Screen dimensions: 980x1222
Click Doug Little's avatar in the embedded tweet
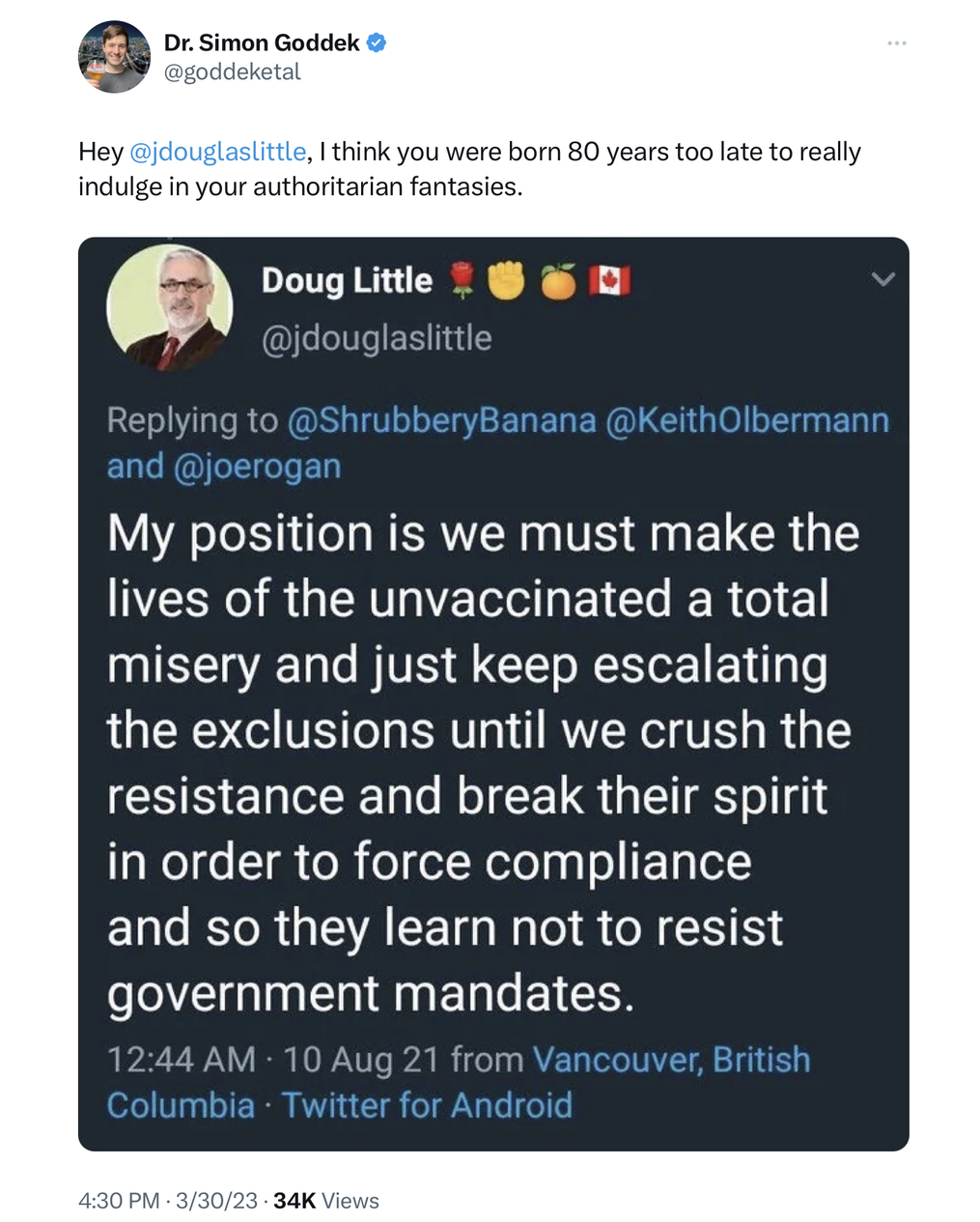pos(170,308)
